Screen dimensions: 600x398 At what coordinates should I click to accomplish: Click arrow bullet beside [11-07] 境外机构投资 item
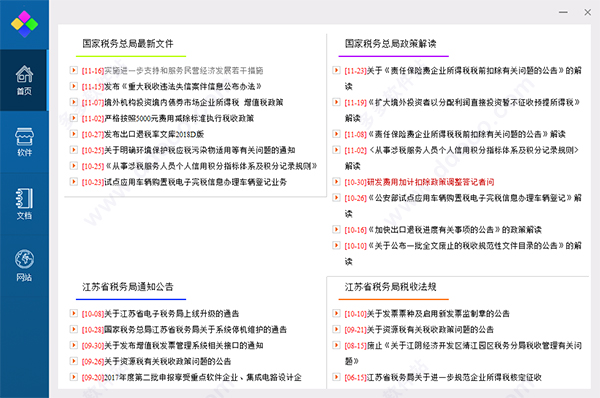(x=73, y=102)
